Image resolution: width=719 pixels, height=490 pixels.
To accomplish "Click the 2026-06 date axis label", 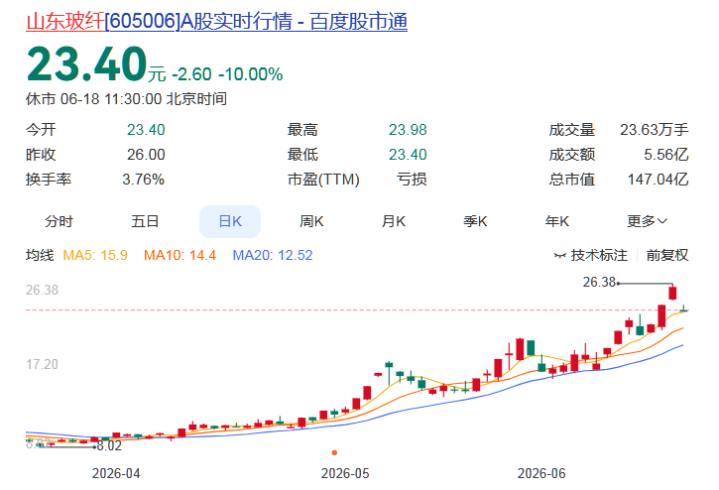I will [x=542, y=473].
